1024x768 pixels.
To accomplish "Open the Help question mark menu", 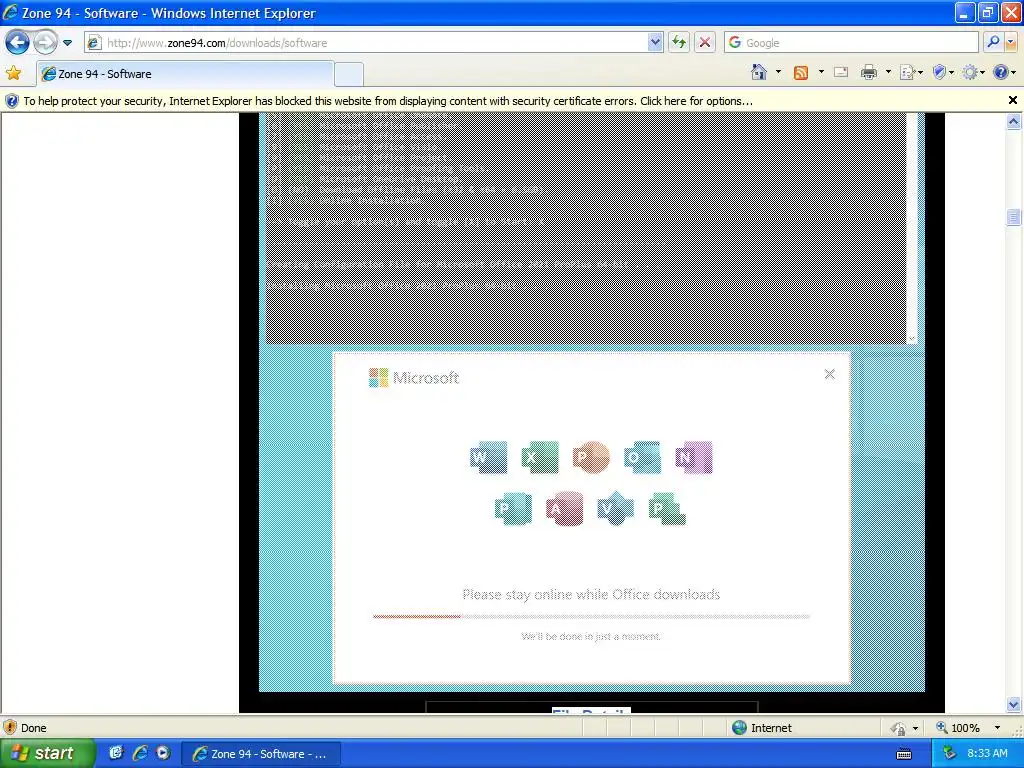I will [x=1004, y=72].
